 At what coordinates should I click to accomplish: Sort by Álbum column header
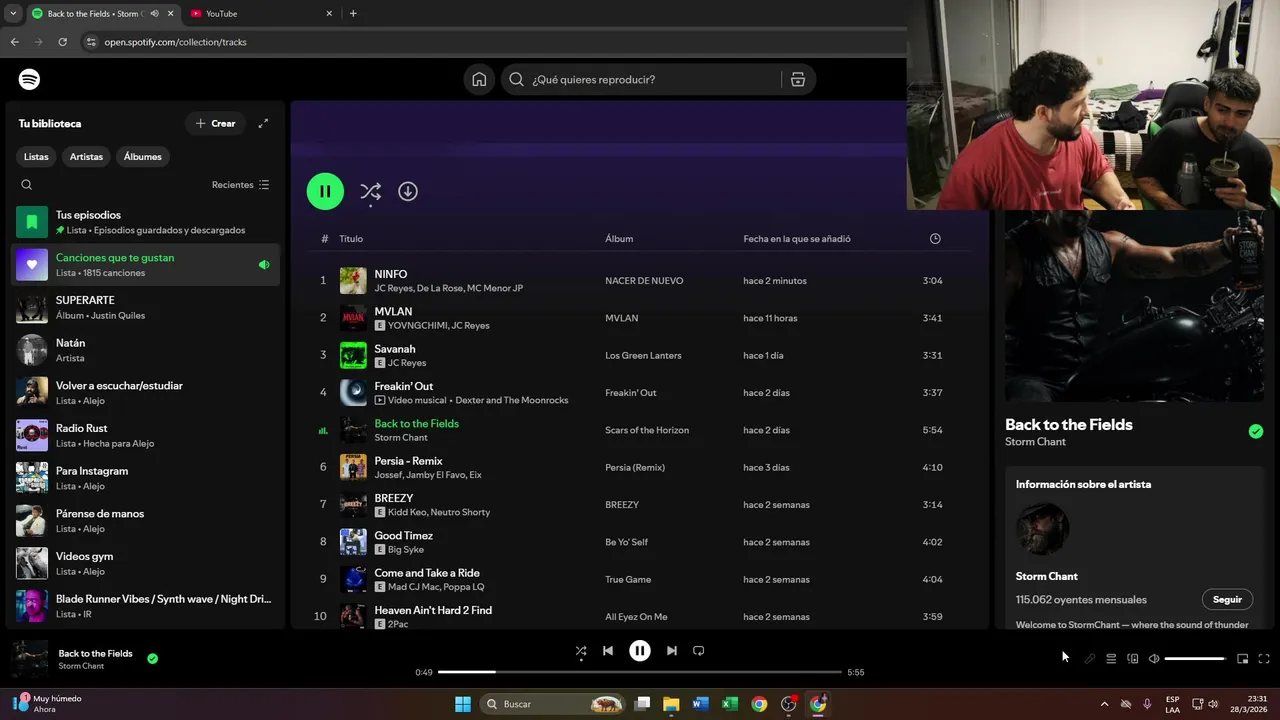[x=619, y=239]
